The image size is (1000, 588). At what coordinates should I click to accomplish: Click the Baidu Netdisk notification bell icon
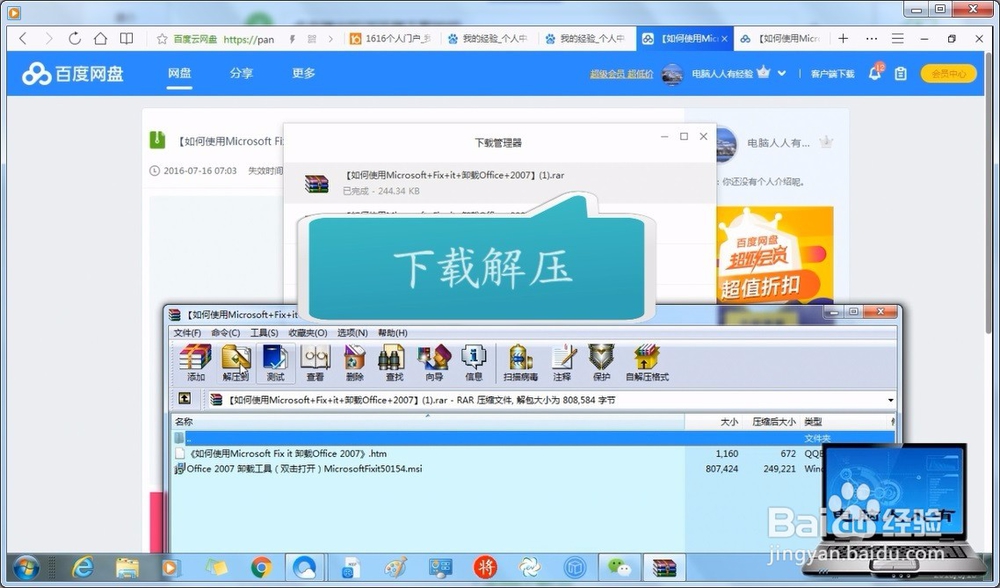[x=875, y=73]
